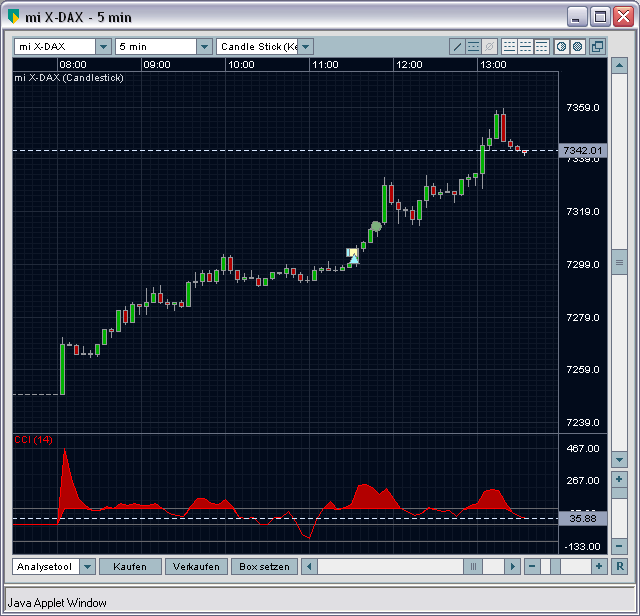Close the mi X-DAX window
Viewport: 640px width, 616px height.
(x=623, y=17)
